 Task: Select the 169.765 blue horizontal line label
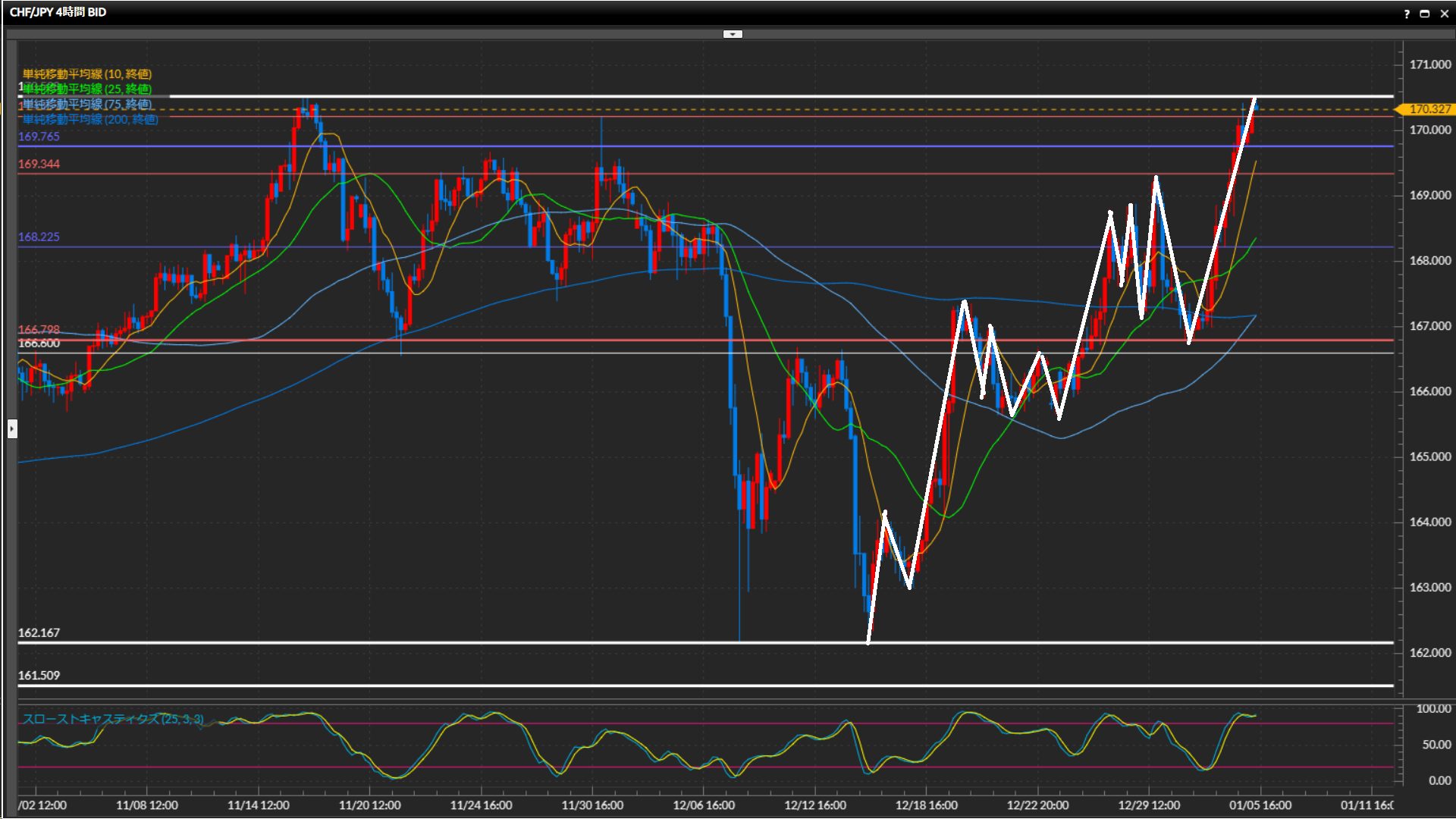pos(39,136)
